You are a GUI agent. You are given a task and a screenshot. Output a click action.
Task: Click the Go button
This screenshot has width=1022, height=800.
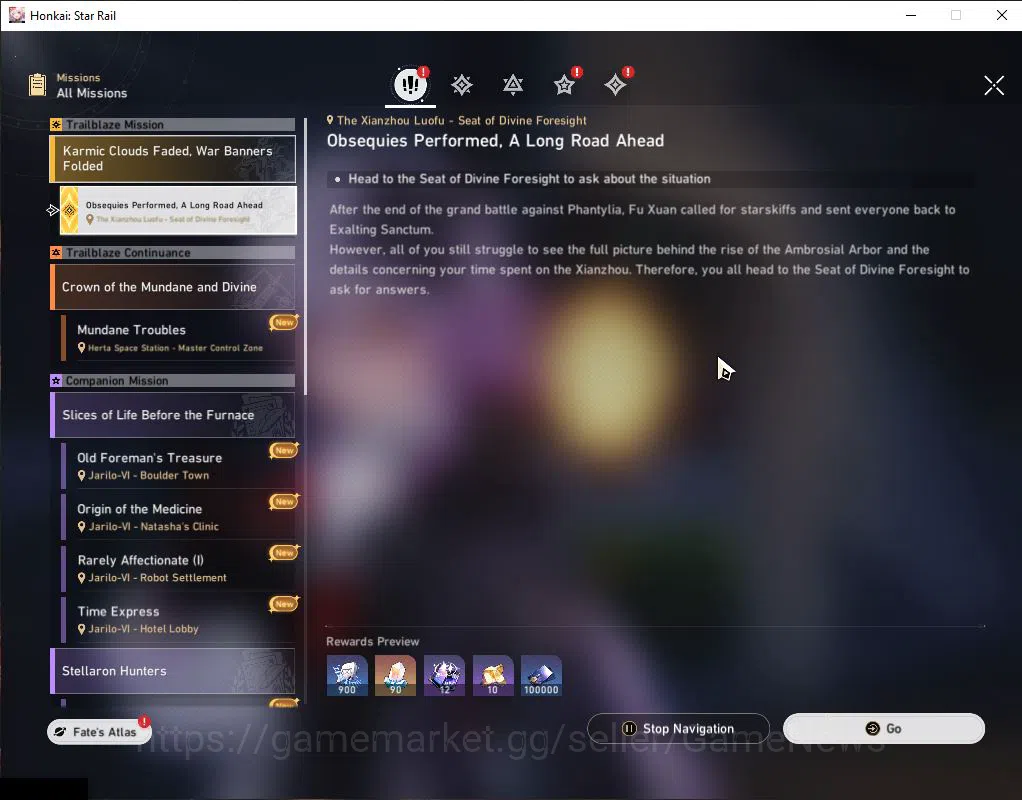[x=883, y=728]
